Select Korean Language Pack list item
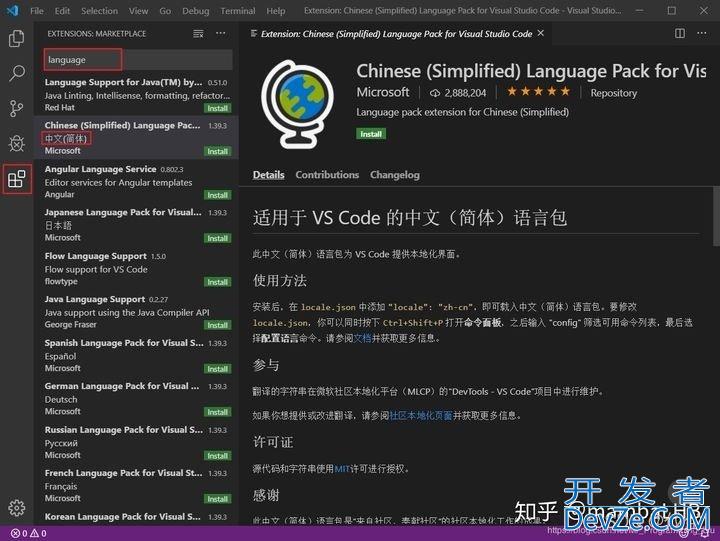The image size is (720, 541). pyautogui.click(x=136, y=517)
